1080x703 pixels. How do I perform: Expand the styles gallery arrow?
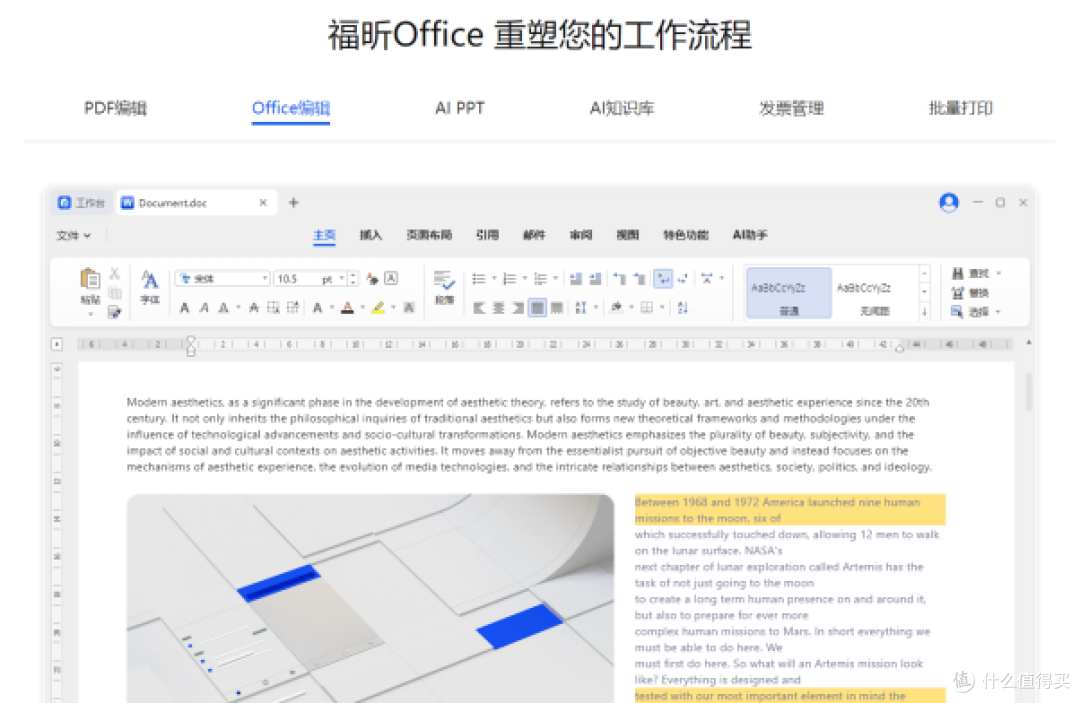(x=924, y=312)
